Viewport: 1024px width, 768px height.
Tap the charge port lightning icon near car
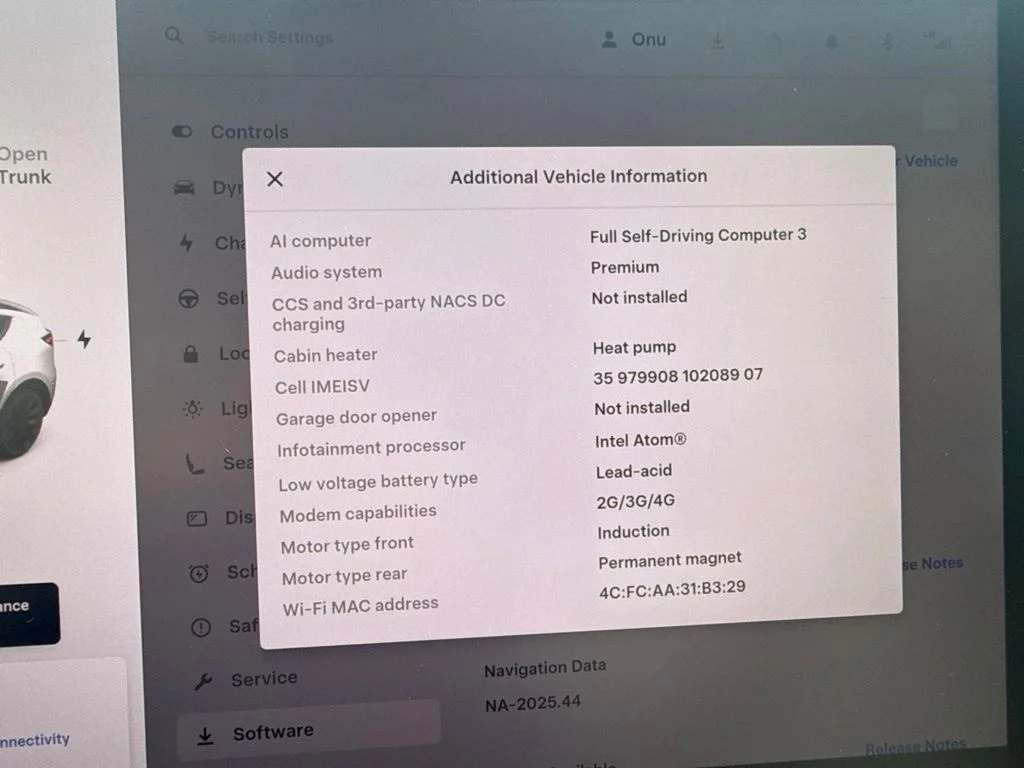(84, 339)
